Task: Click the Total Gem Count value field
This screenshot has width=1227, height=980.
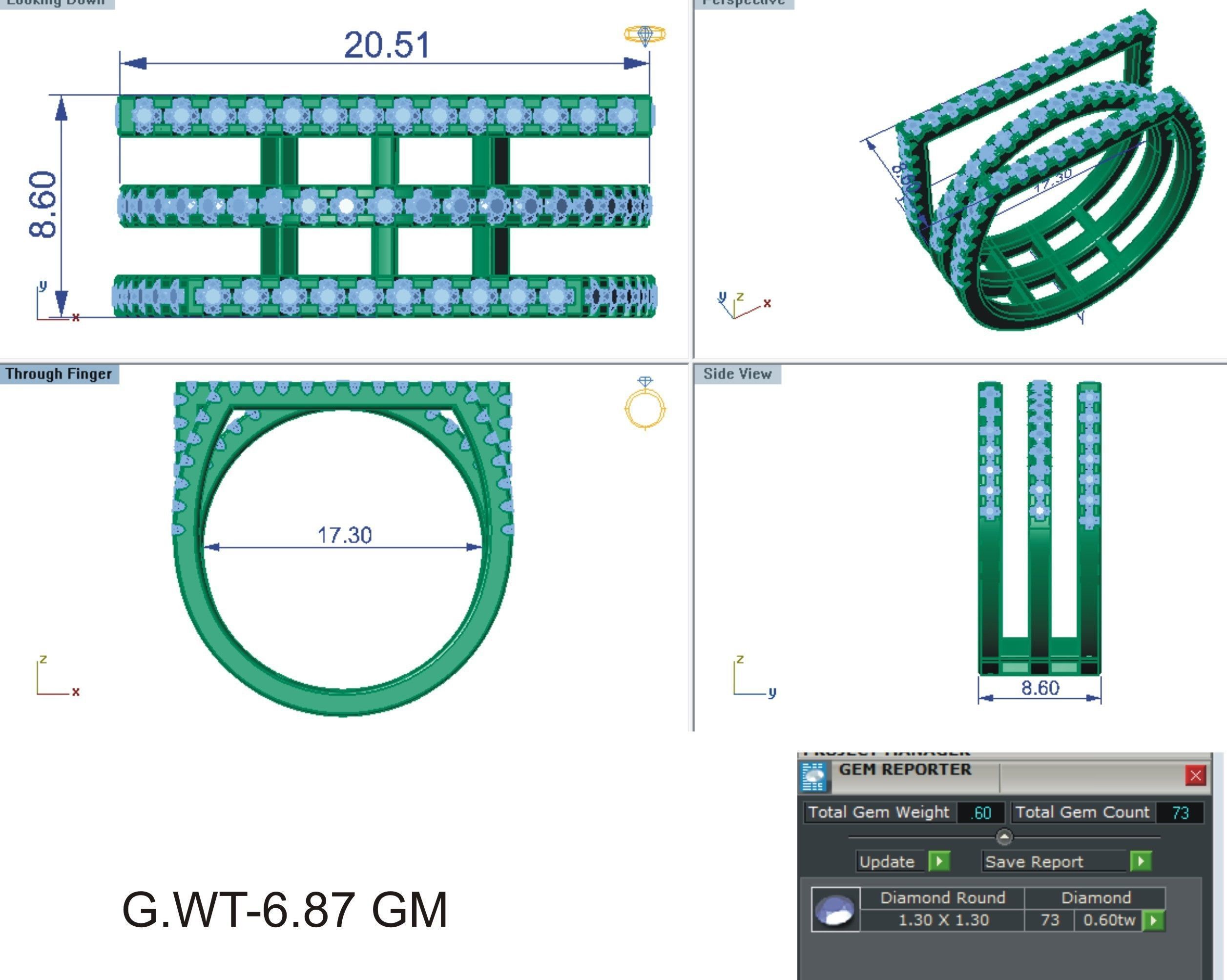Action: (x=1180, y=813)
